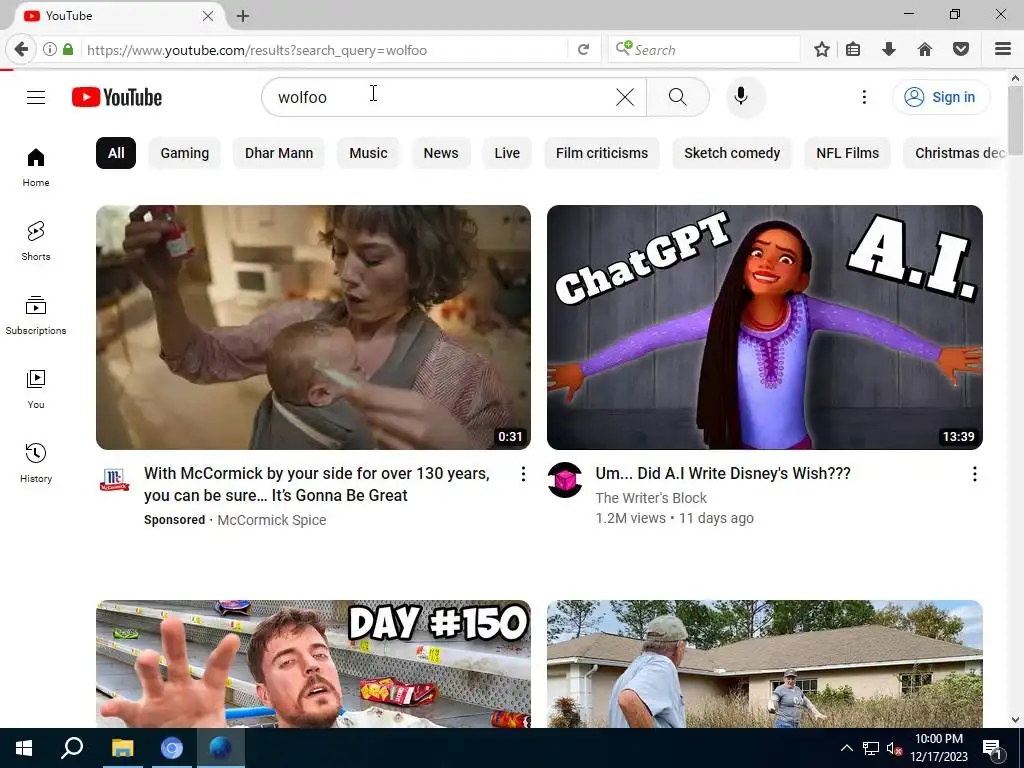Select the Music filter chip
Image resolution: width=1024 pixels, height=768 pixels.
tap(368, 153)
